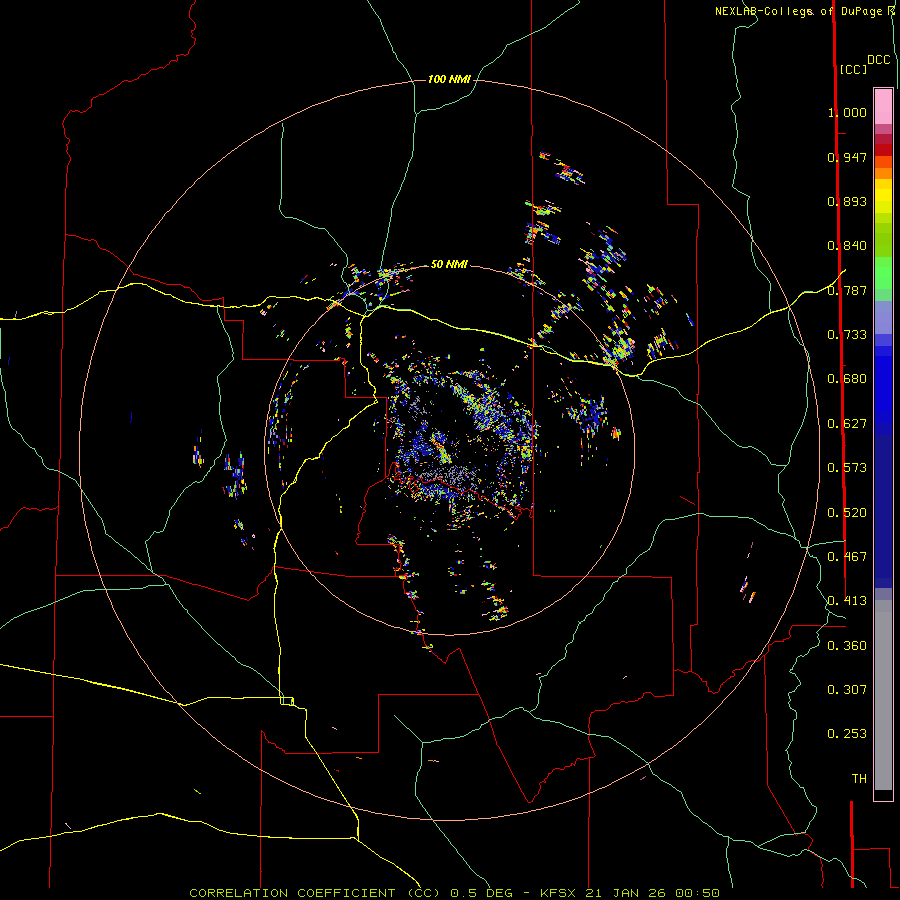Click the 0.573 legend value

click(x=847, y=468)
